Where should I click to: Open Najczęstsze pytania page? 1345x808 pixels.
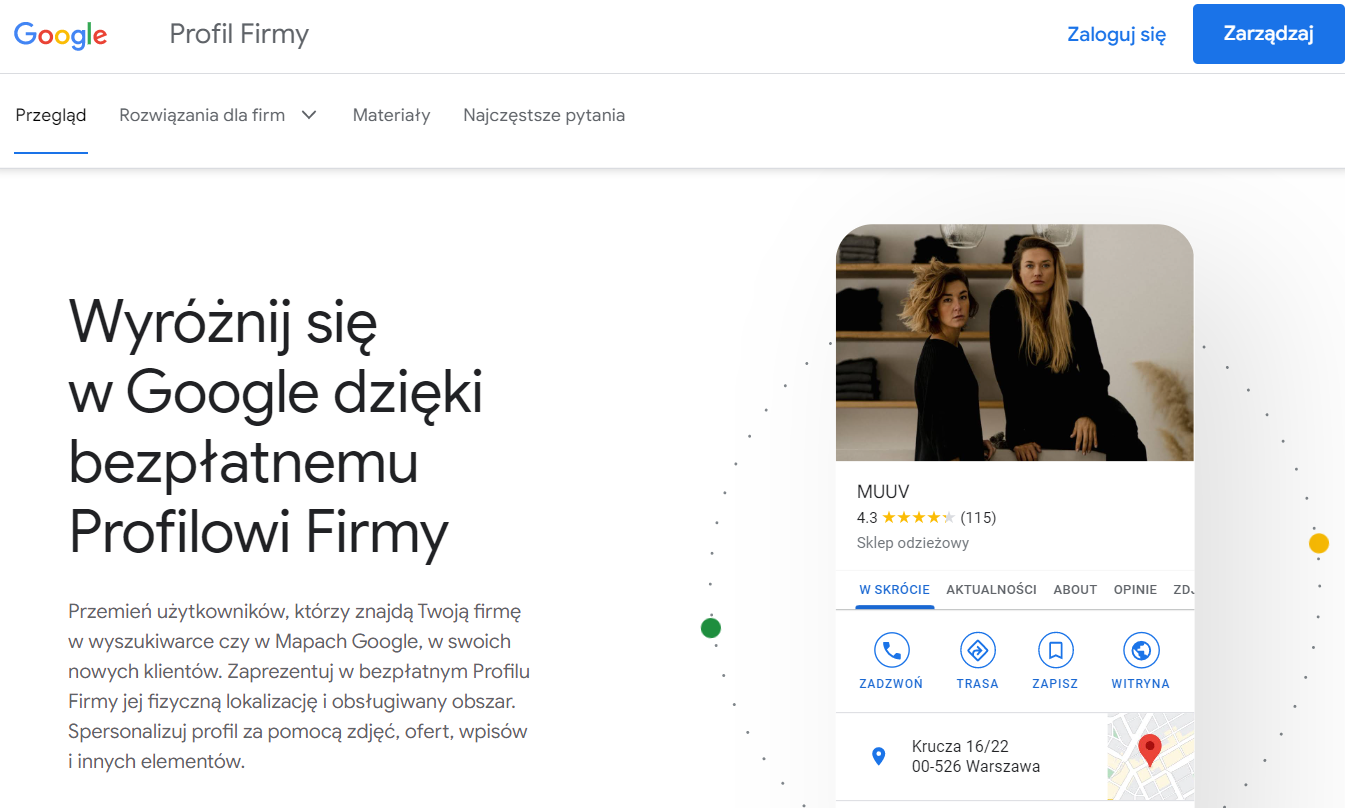[544, 115]
